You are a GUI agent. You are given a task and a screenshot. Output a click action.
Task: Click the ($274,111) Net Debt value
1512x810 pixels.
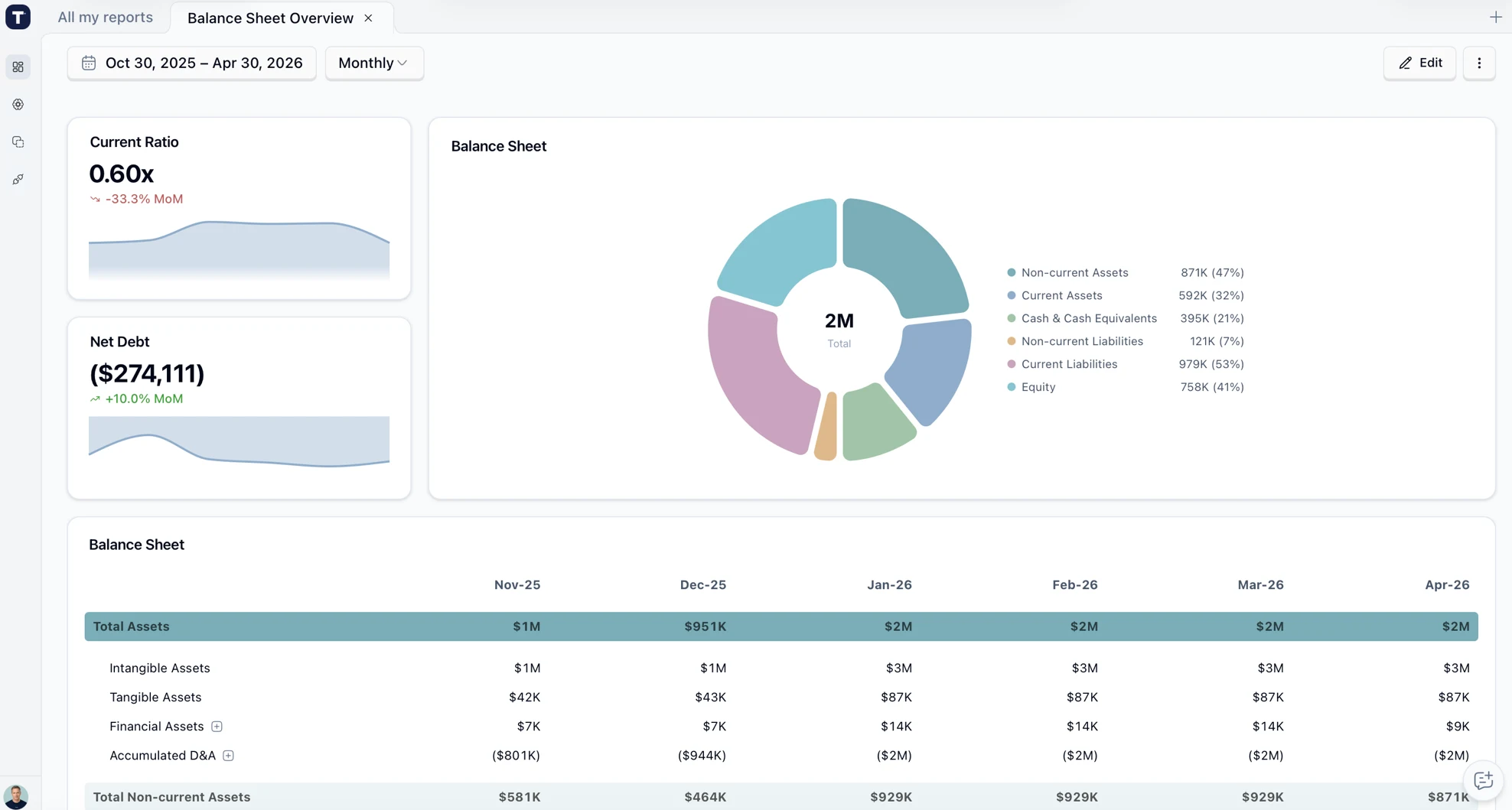point(147,373)
